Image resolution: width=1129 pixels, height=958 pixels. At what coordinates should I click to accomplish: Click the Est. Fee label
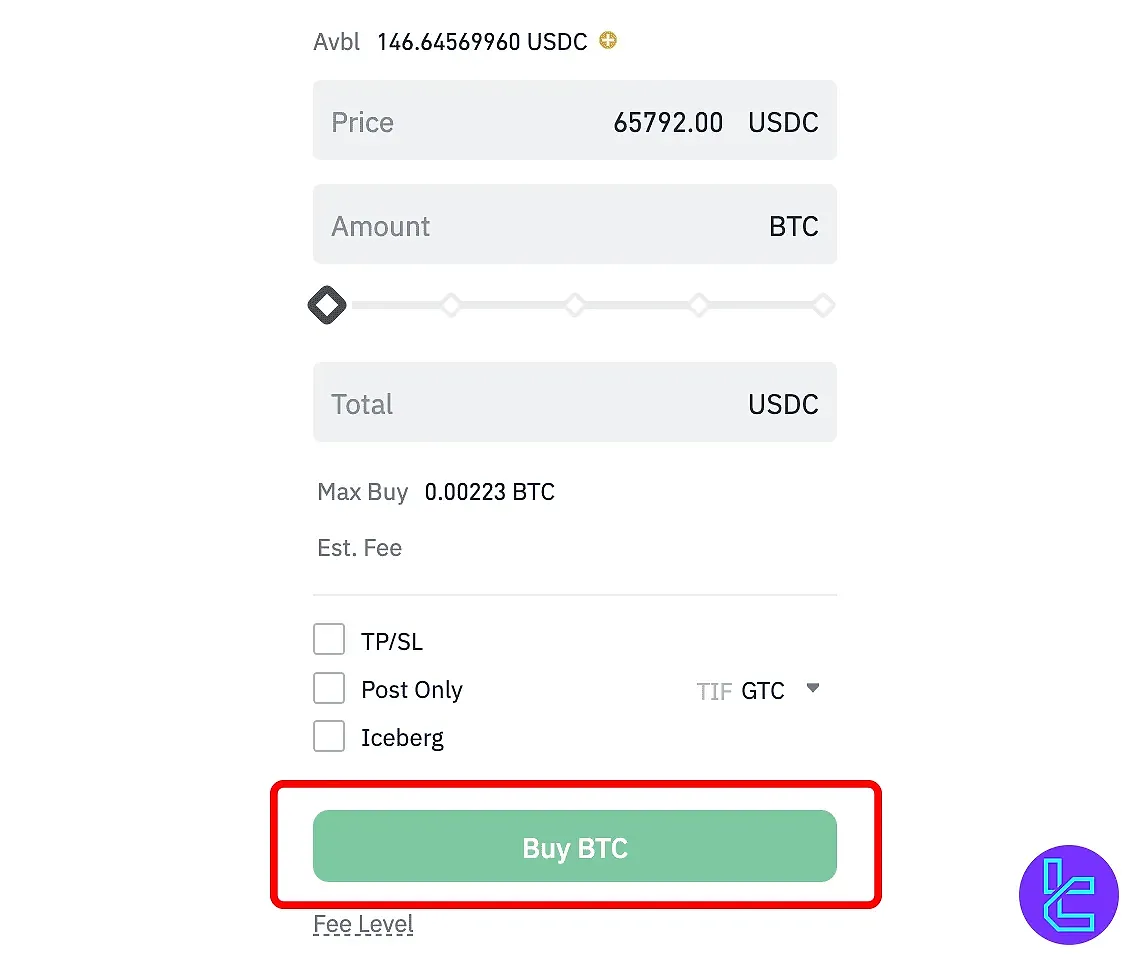pyautogui.click(x=359, y=547)
